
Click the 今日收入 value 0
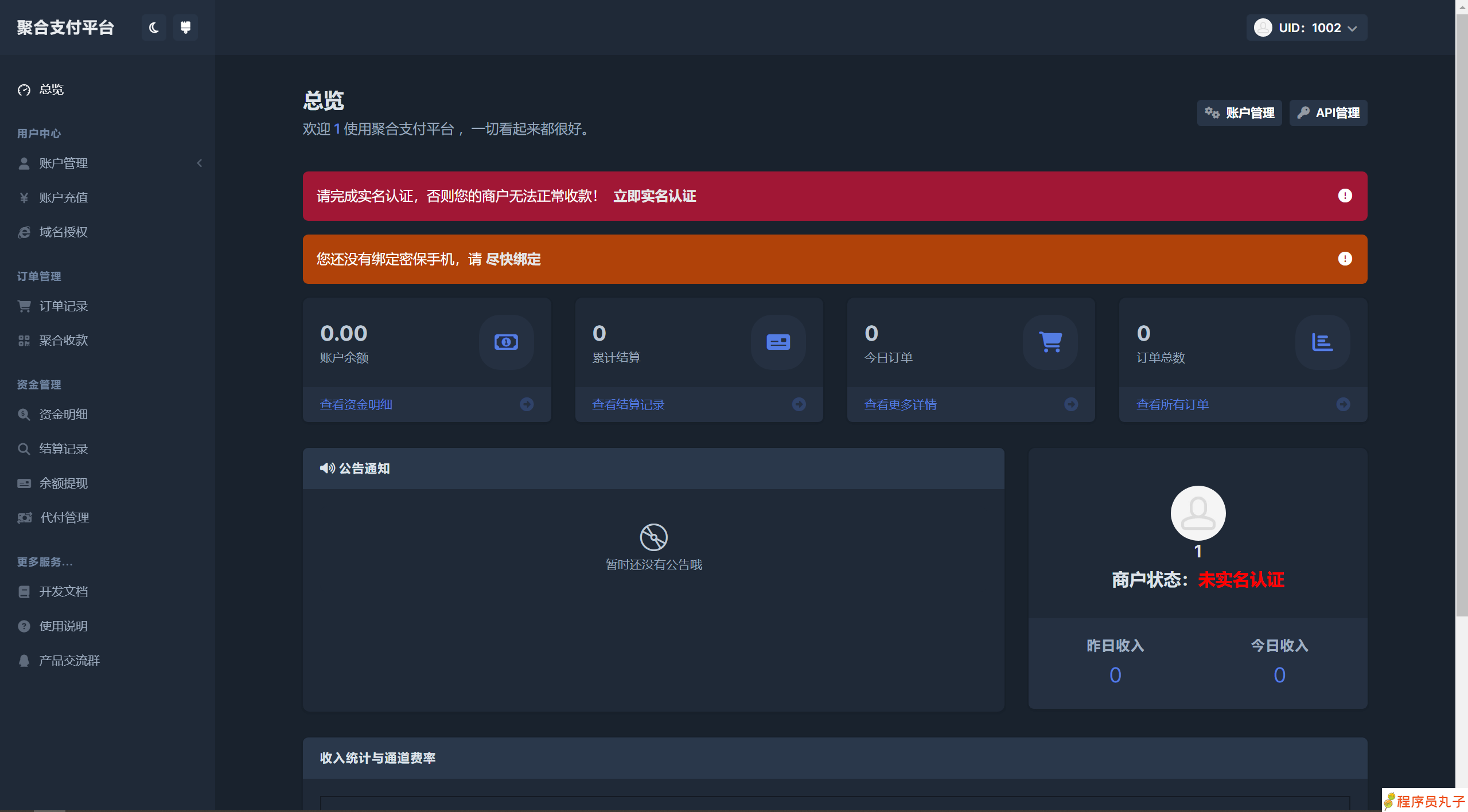click(1280, 675)
